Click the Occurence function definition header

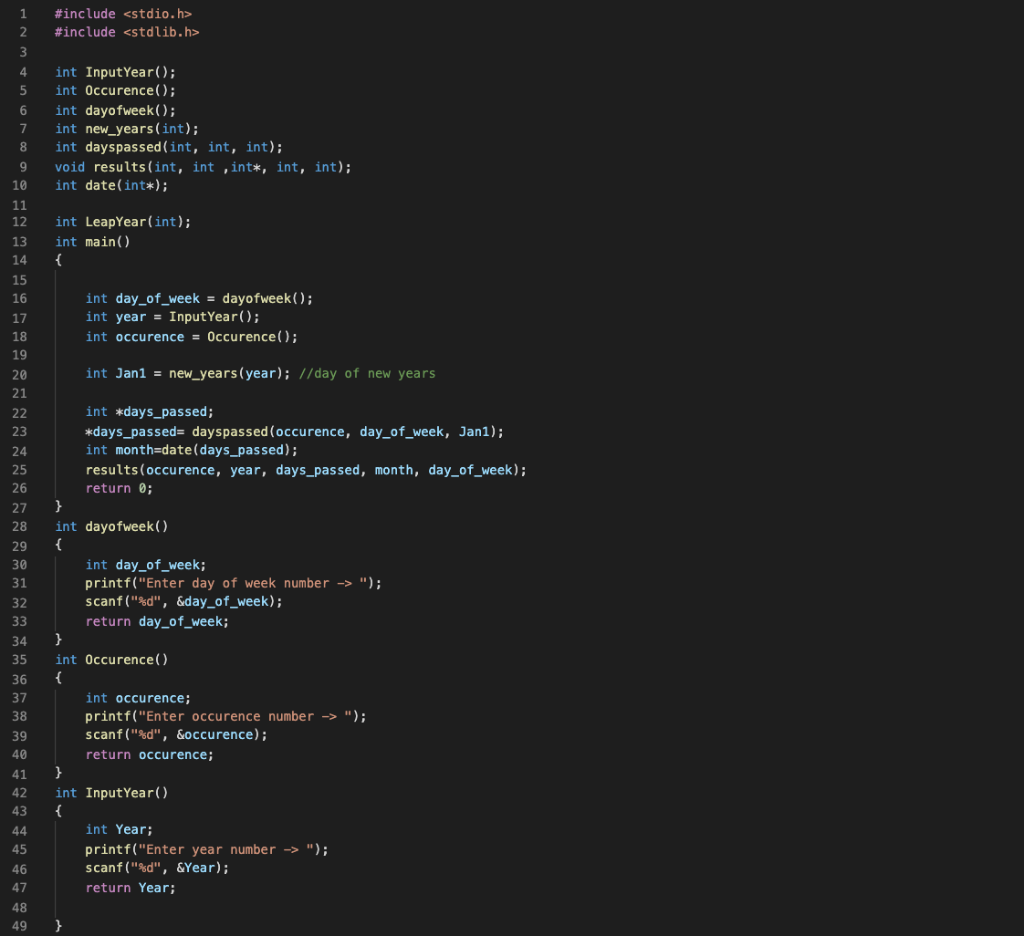(x=114, y=659)
